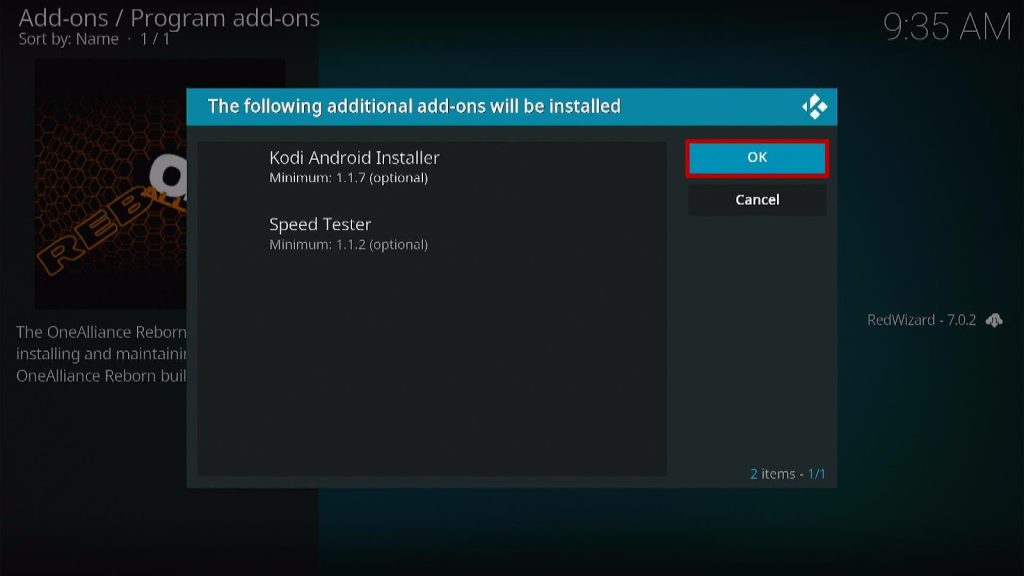Click the Kodi logo in dialog header
This screenshot has height=576, width=1024.
click(814, 106)
